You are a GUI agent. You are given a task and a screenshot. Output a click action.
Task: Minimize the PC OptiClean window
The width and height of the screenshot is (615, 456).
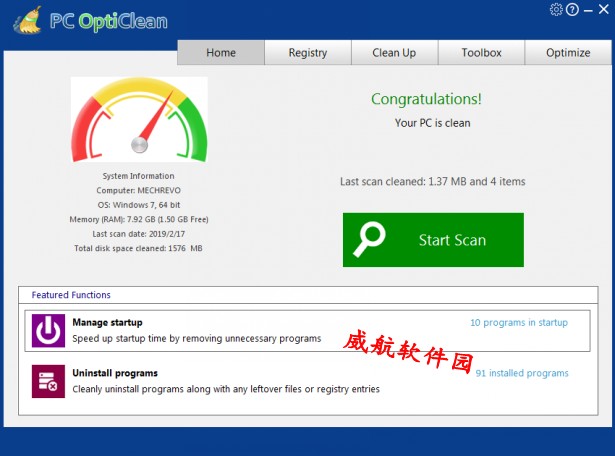click(x=588, y=11)
